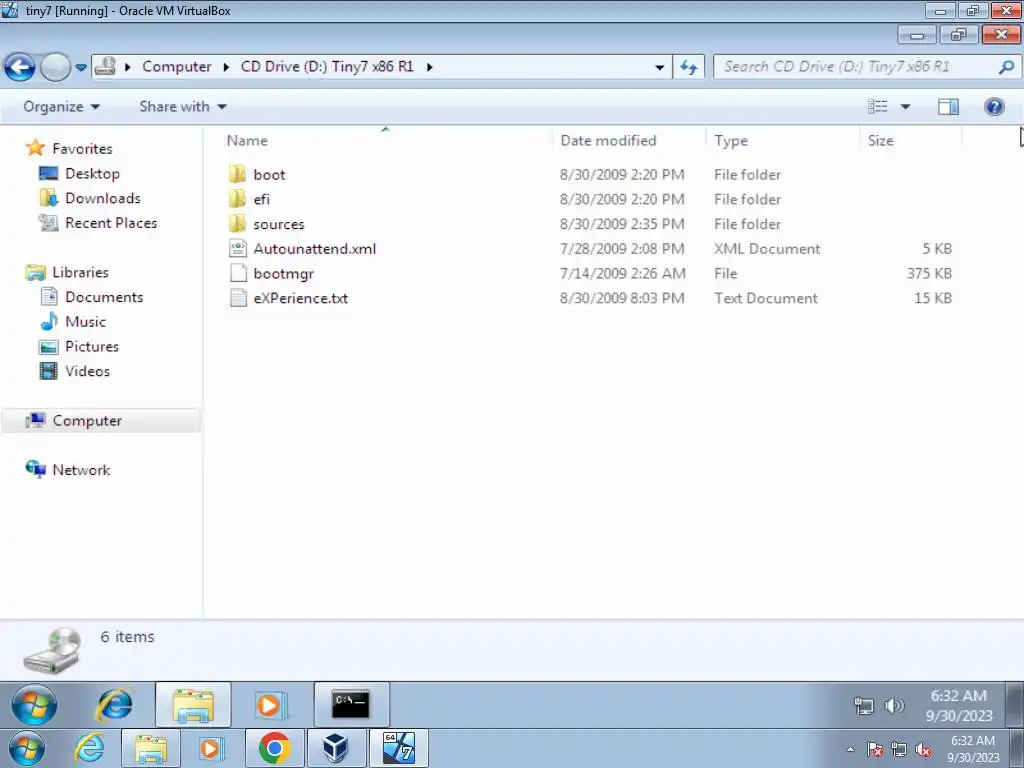Click the 375 KB size cell
The width and height of the screenshot is (1024, 768).
pyautogui.click(x=929, y=274)
